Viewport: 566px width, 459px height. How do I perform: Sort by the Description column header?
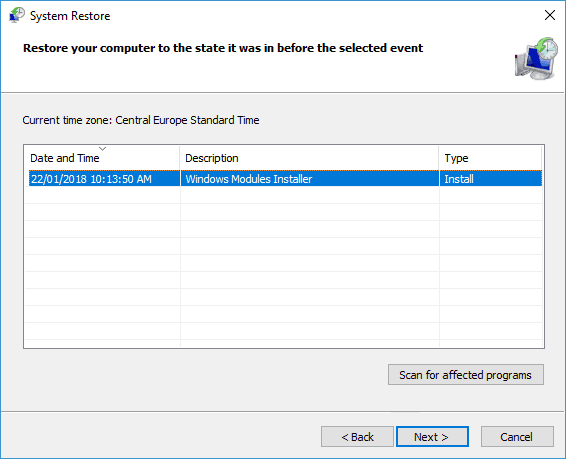point(309,158)
